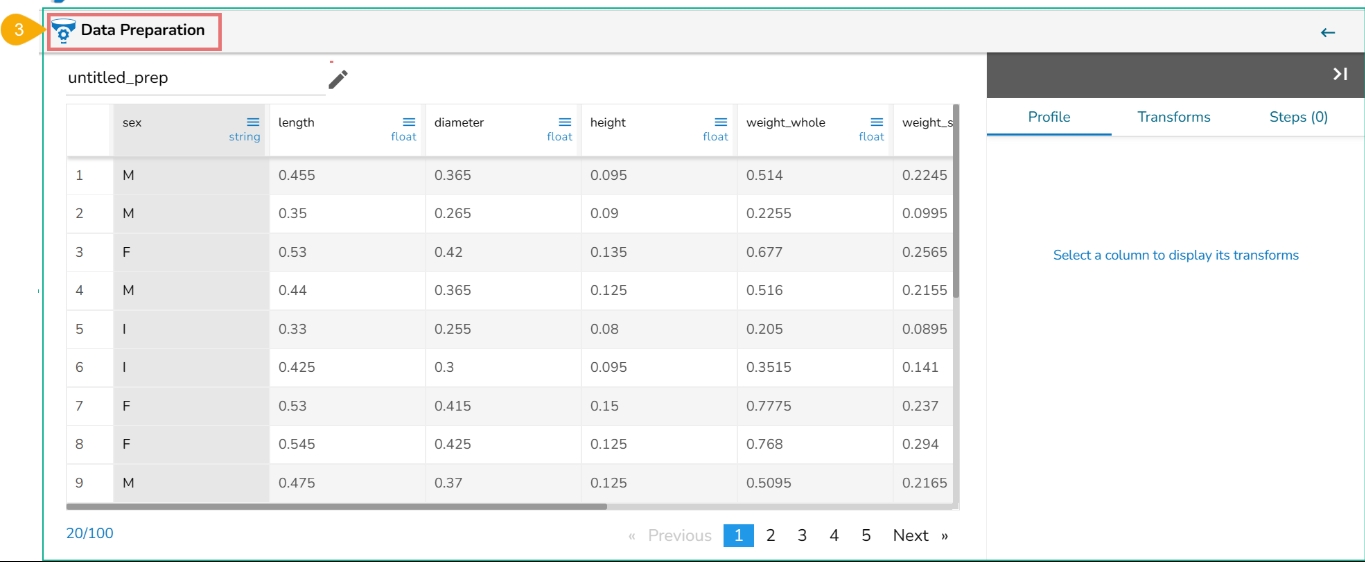Image resolution: width=1365 pixels, height=562 pixels.
Task: Open the height column menu icon
Action: pos(721,122)
